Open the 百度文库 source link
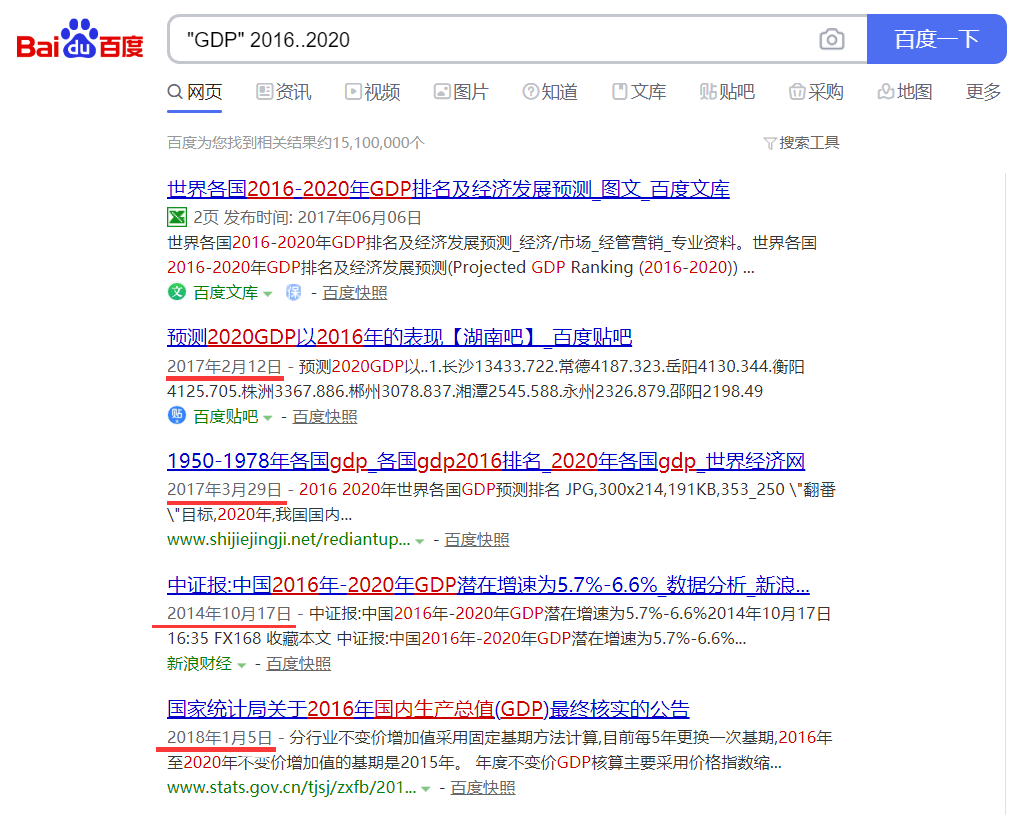This screenshot has width=1015, height=815. pos(225,293)
